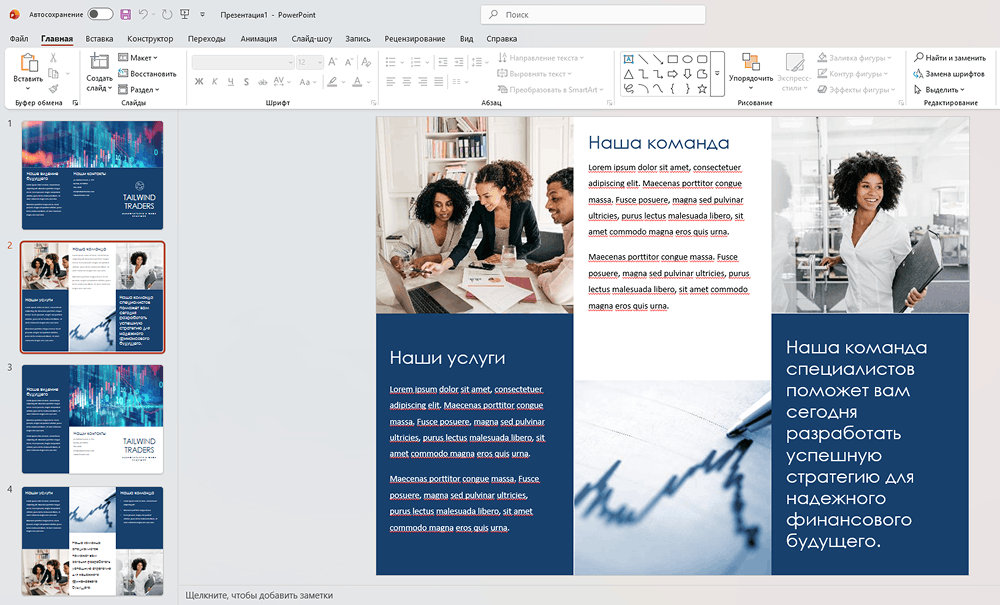Screen dimensions: 1000x605
Task: Switch to the Переходы tab
Action: pos(206,39)
